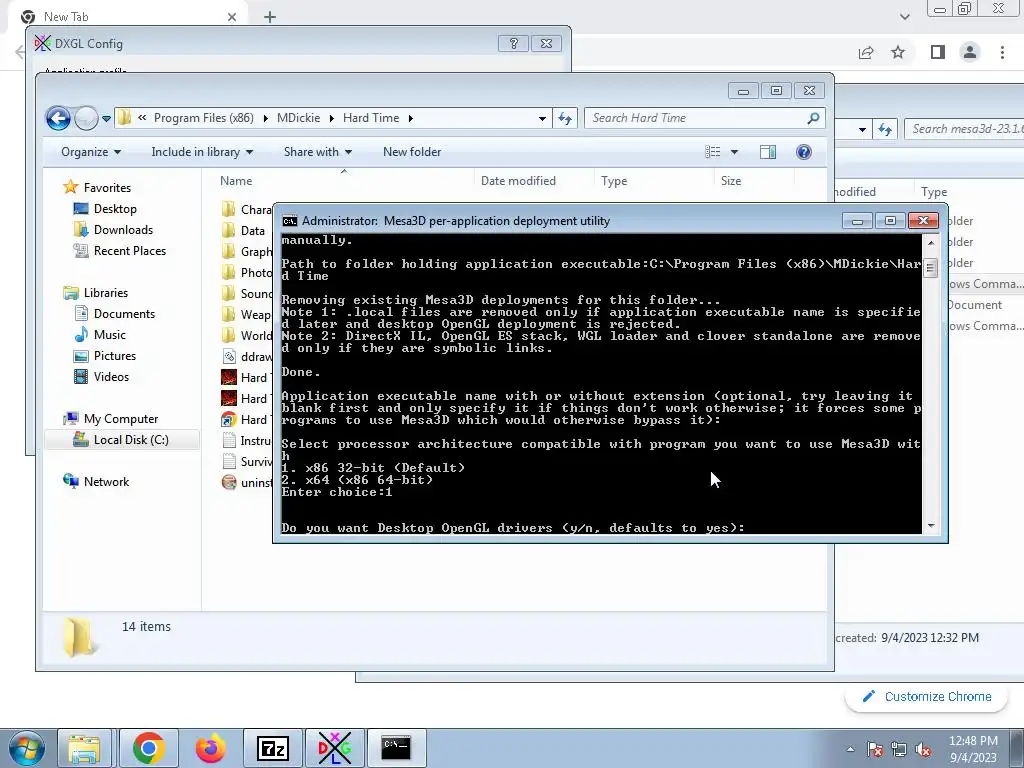
Task: Close the New Tab tab
Action: click(232, 17)
